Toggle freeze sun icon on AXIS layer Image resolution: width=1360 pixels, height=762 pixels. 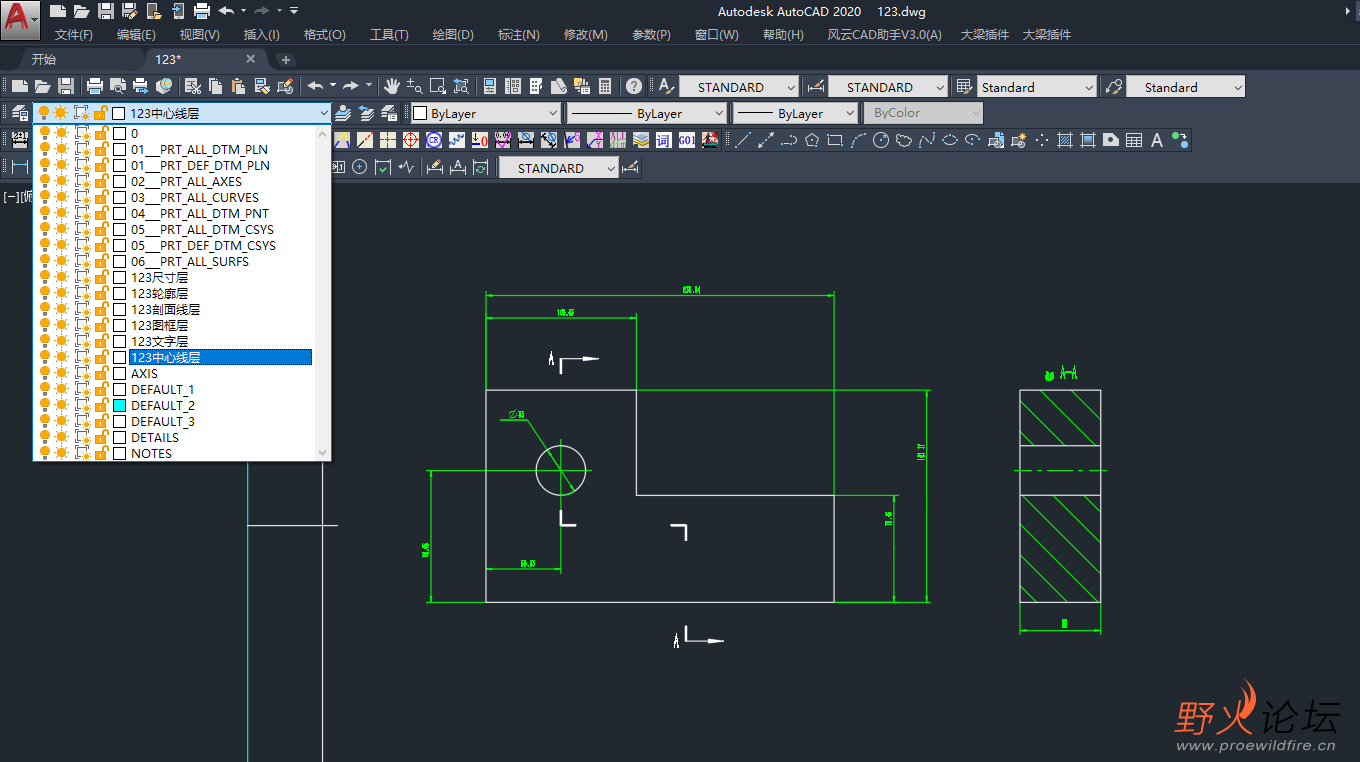[61, 373]
